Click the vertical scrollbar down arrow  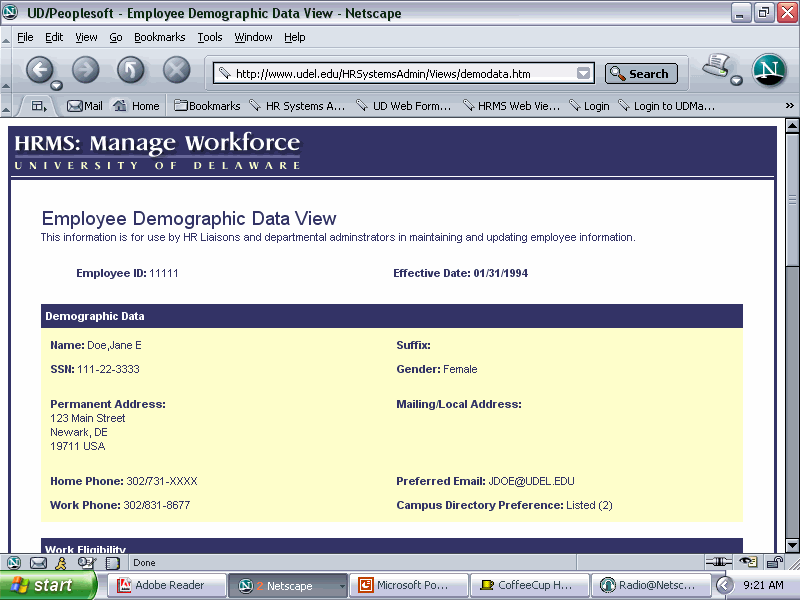(792, 545)
